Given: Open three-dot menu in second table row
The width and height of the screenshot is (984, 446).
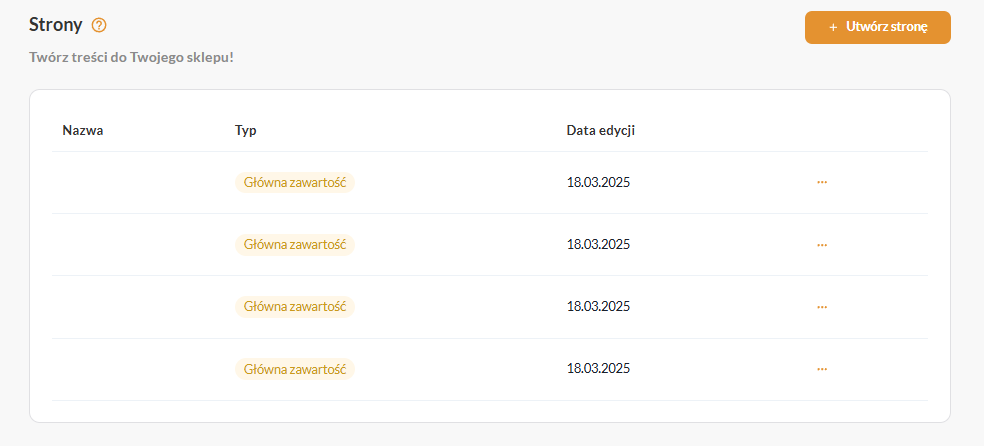Looking at the screenshot, I should click(x=822, y=244).
